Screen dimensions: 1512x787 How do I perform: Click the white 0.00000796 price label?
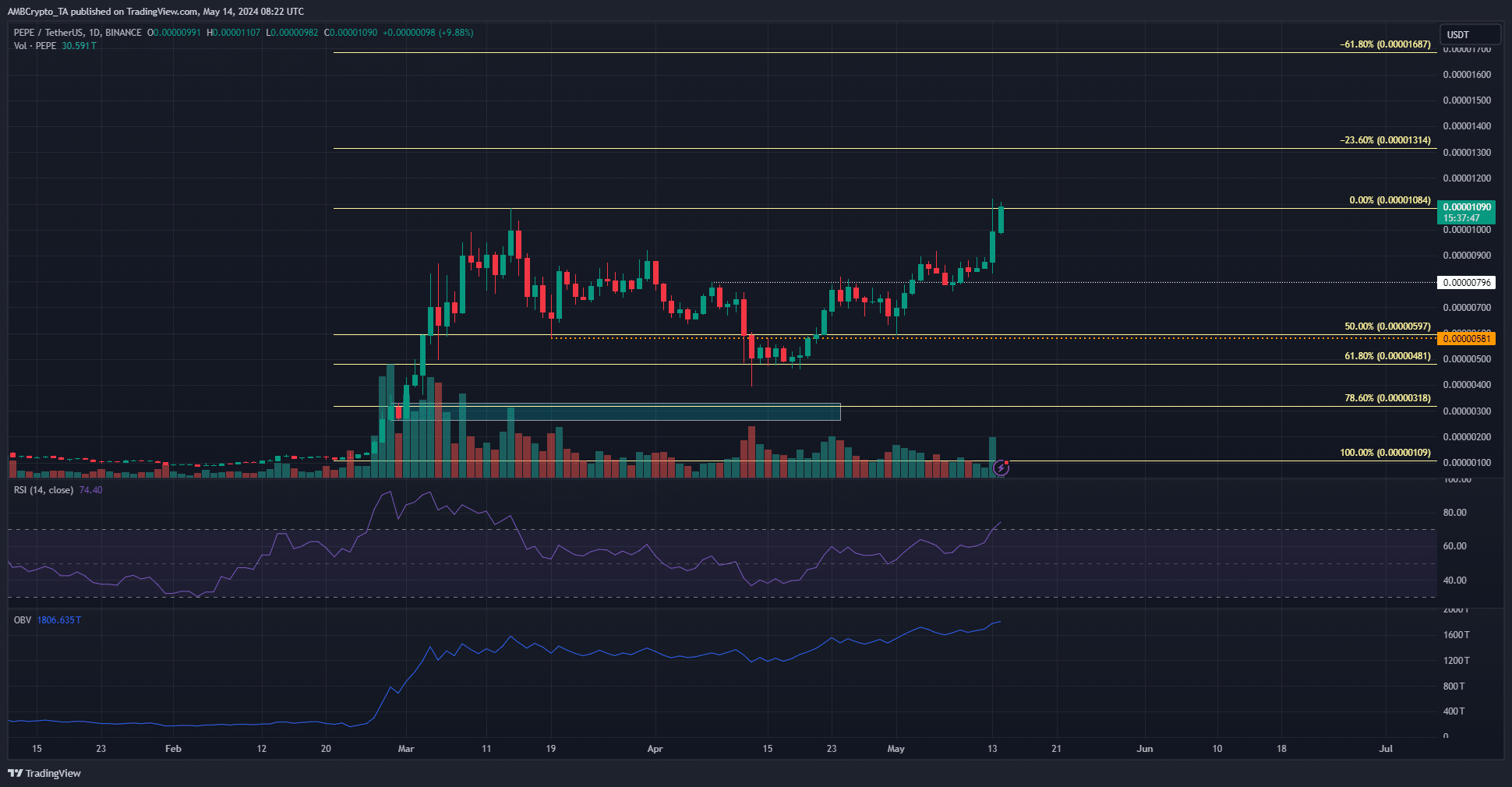[x=1466, y=283]
